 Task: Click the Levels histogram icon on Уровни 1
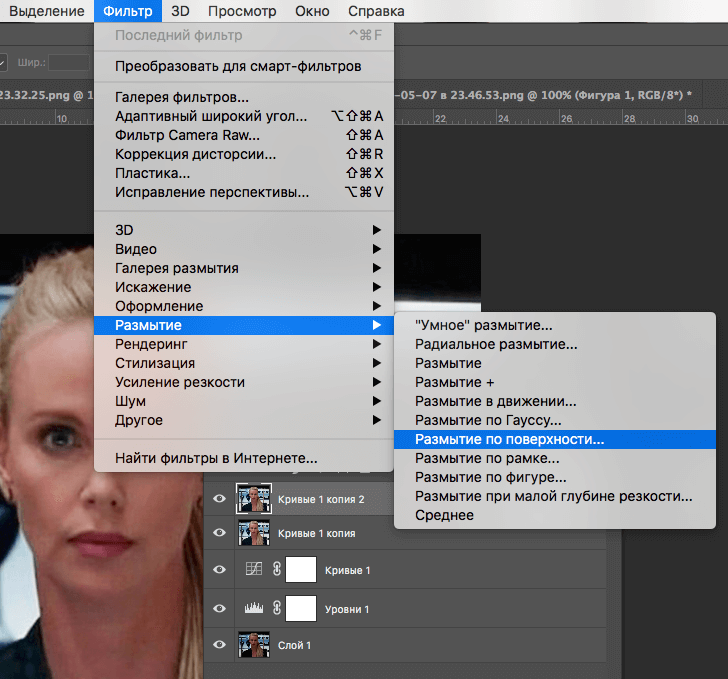[254, 607]
